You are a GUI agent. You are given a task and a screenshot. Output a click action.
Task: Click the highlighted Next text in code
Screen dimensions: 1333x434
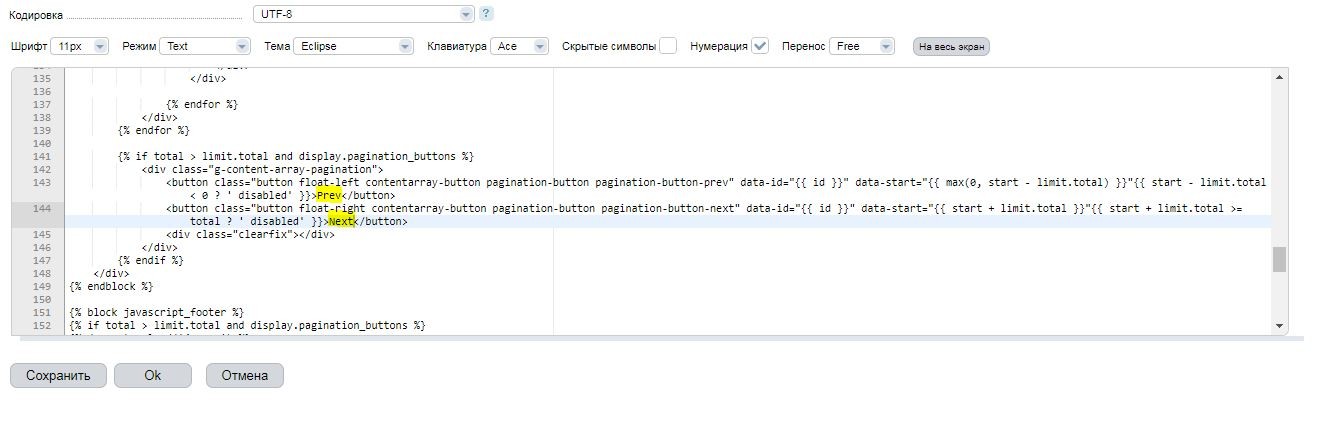pyautogui.click(x=341, y=222)
